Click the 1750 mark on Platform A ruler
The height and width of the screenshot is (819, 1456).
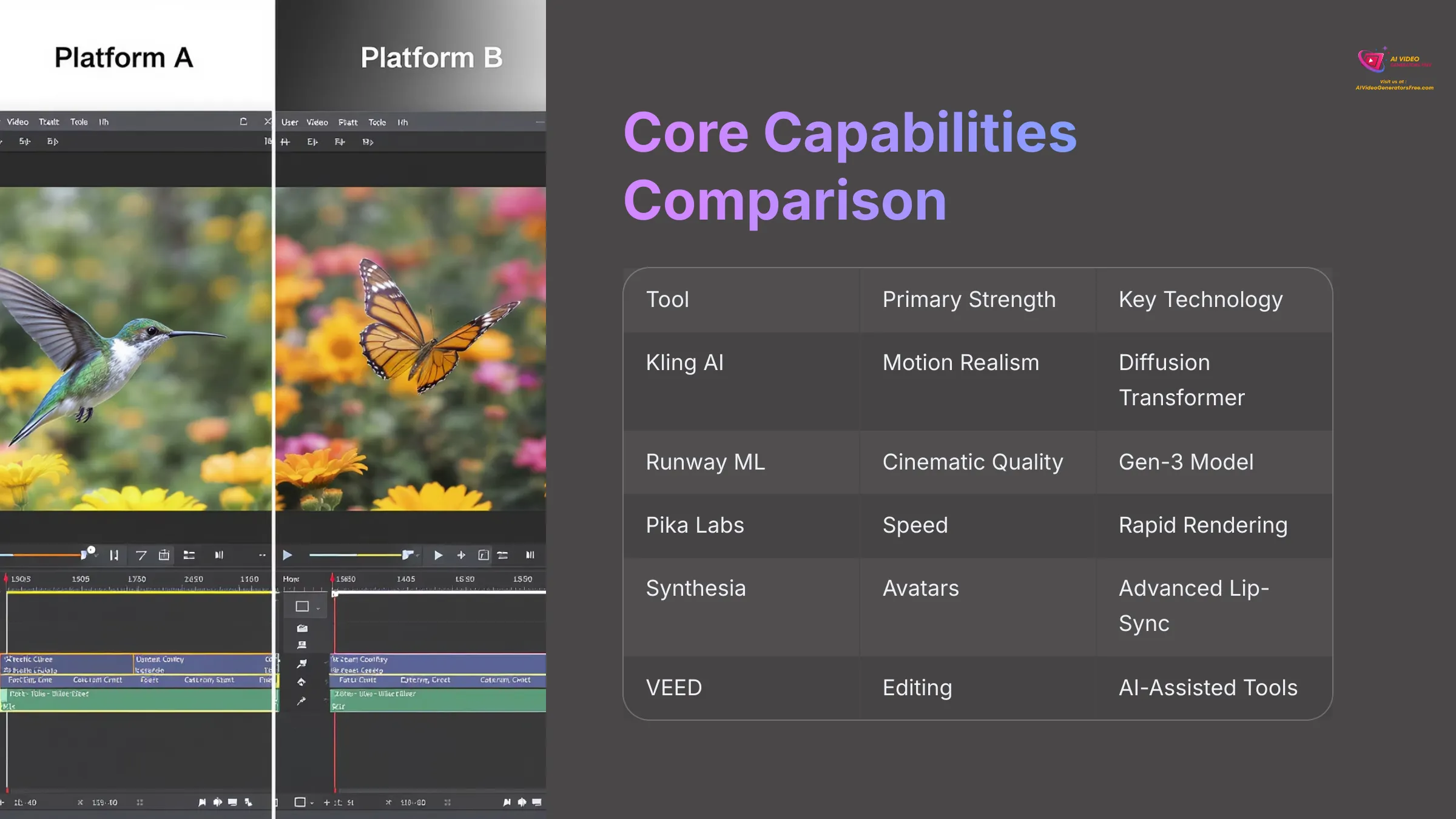tap(137, 579)
